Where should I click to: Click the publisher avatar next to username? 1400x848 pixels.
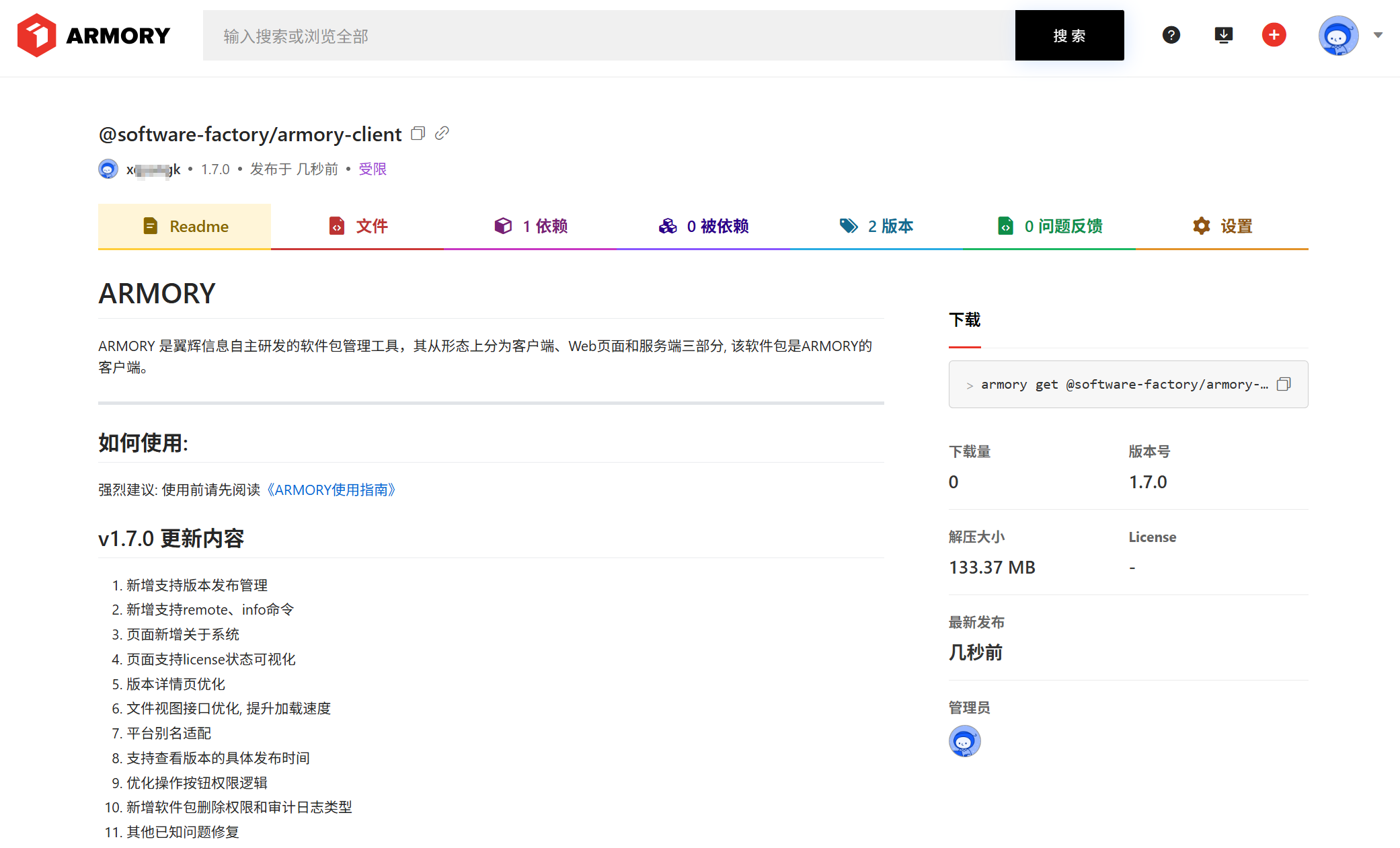[x=108, y=169]
